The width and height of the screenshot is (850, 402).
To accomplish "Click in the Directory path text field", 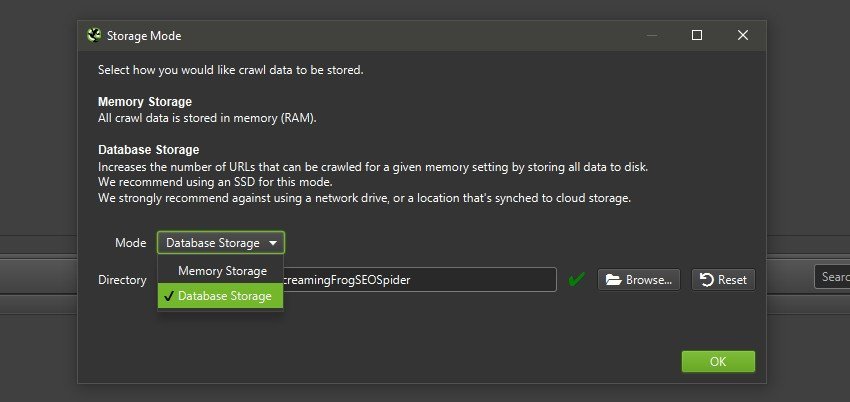I will 420,280.
